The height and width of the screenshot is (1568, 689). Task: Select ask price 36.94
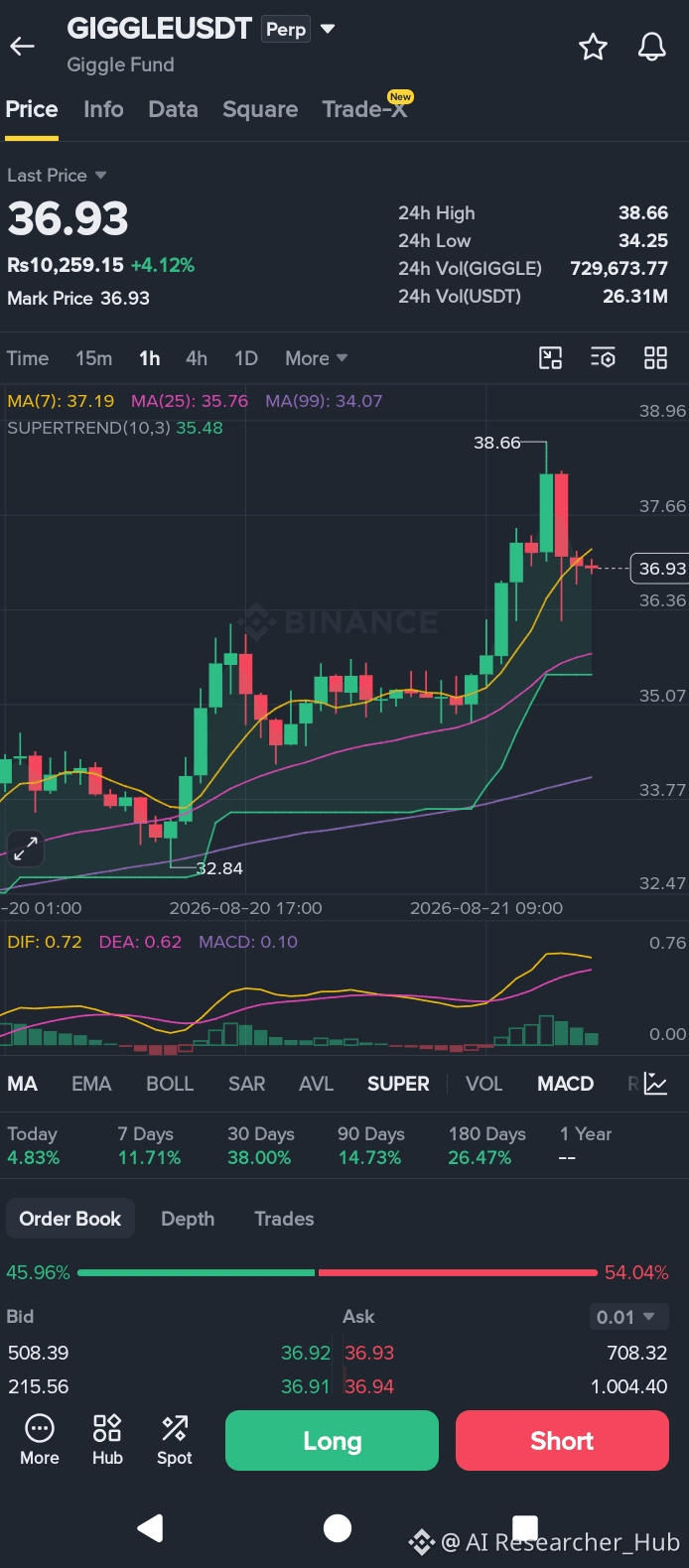click(x=369, y=1386)
